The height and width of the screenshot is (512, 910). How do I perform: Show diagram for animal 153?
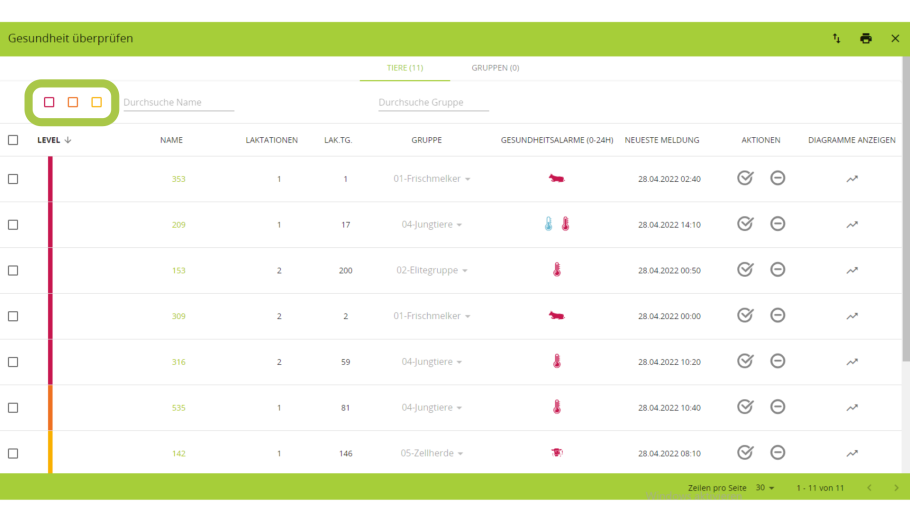[851, 270]
